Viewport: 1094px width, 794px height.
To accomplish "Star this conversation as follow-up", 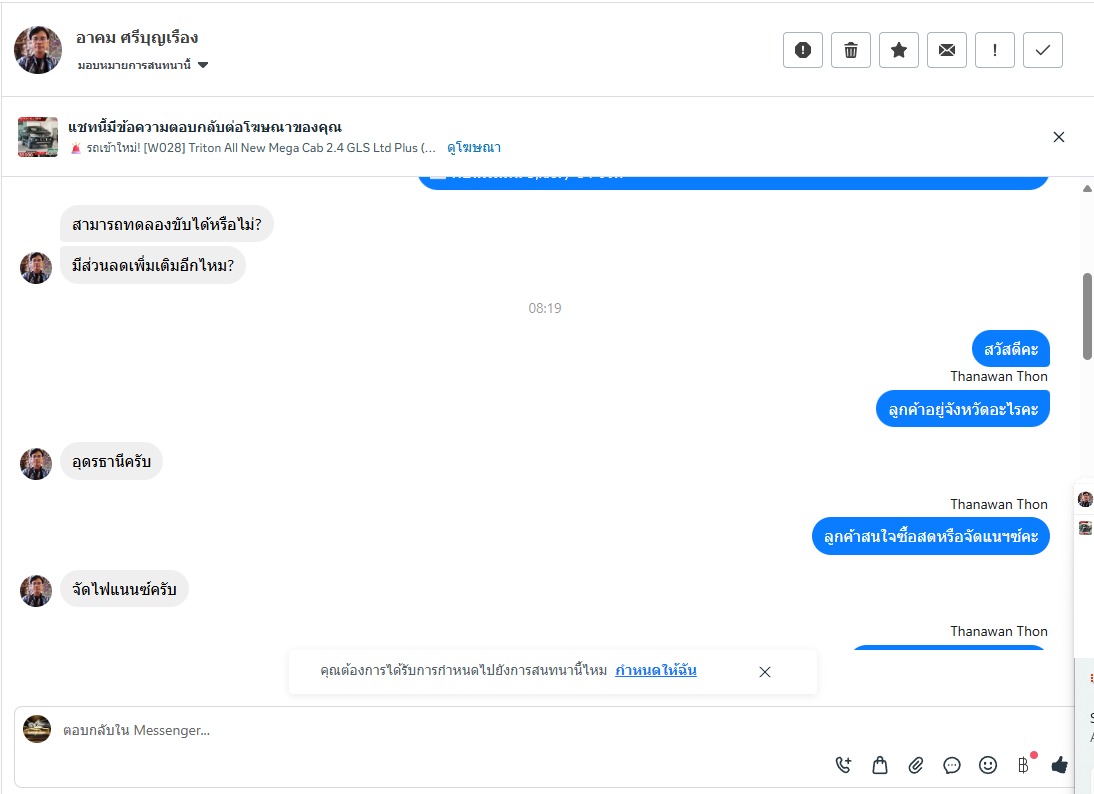I will click(x=899, y=50).
